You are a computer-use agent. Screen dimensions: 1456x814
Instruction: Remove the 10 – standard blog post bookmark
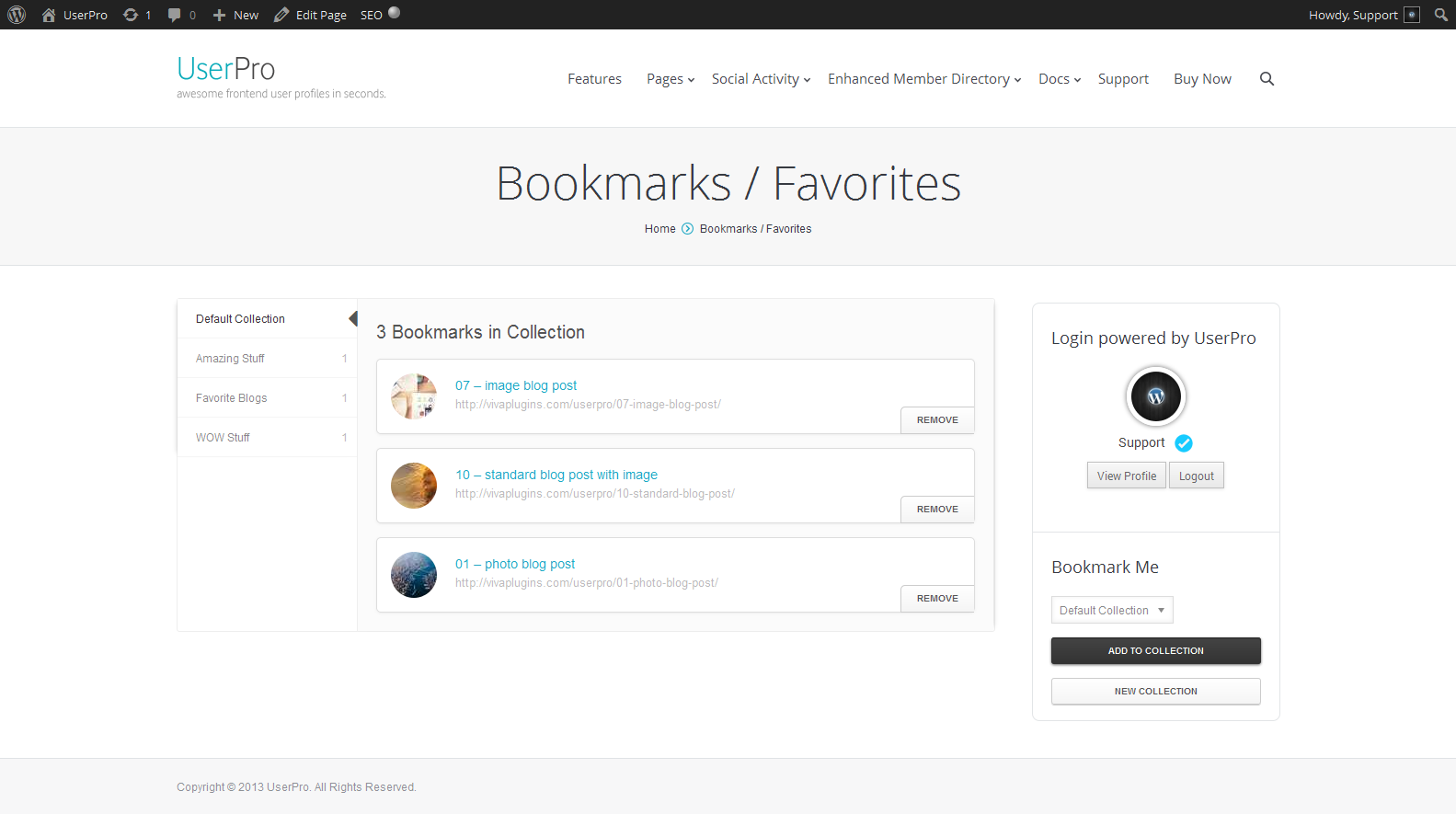pos(937,510)
